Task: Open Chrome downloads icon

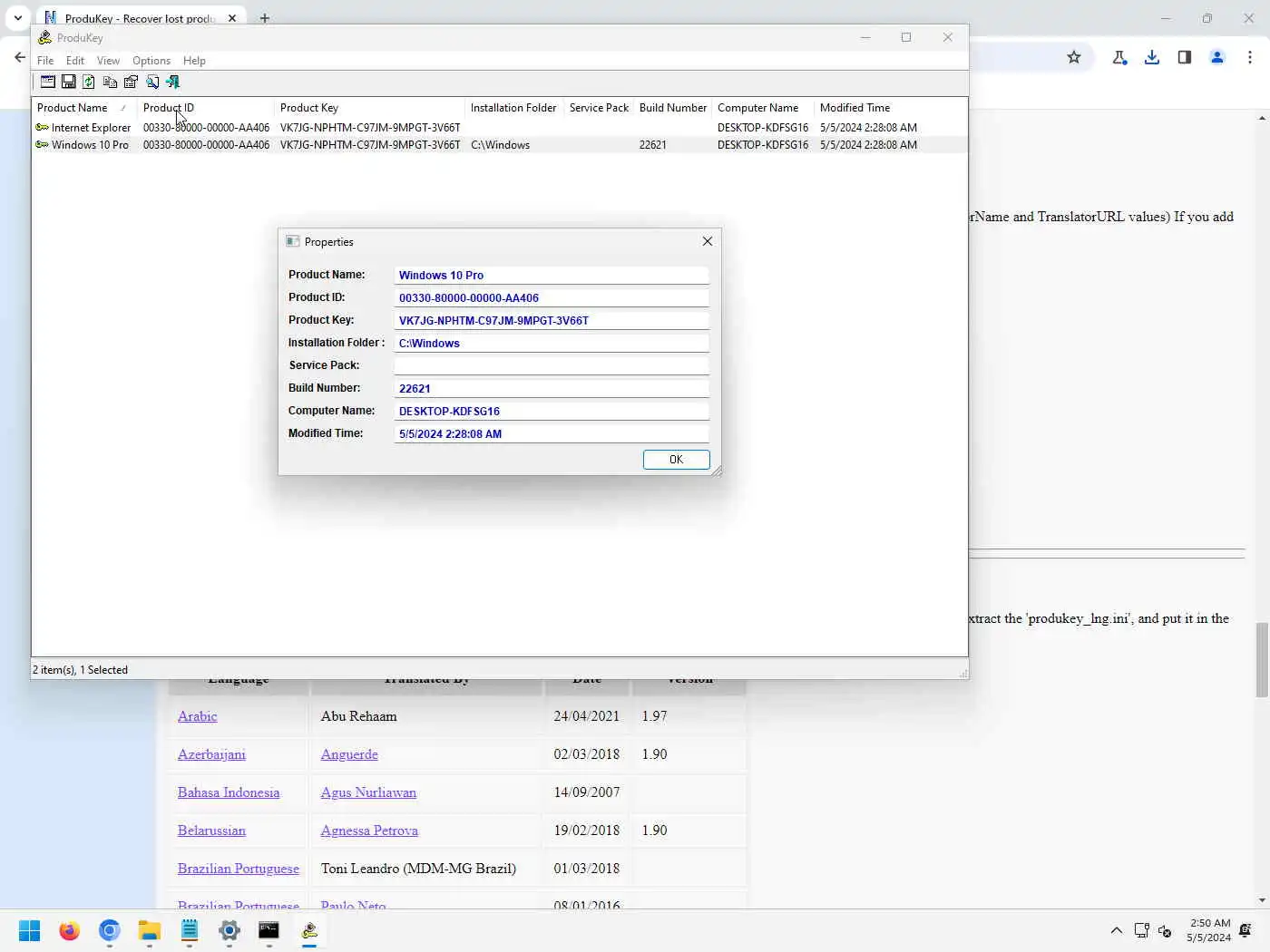Action: tap(1152, 57)
